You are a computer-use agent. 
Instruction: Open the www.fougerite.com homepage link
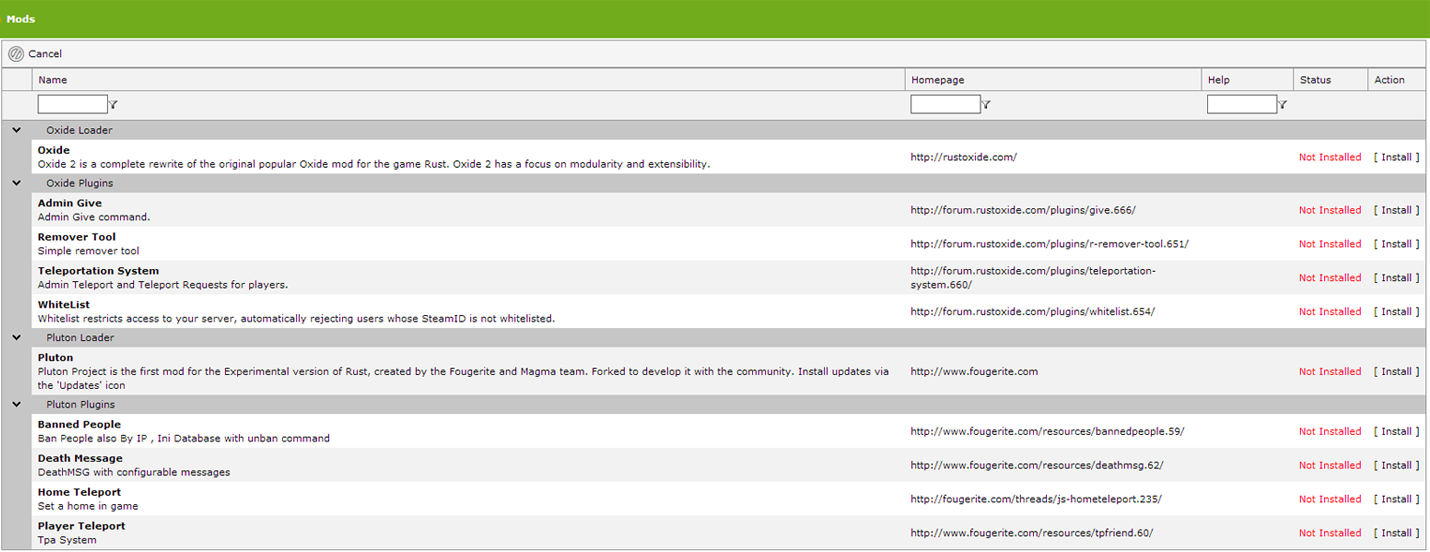click(x=974, y=371)
